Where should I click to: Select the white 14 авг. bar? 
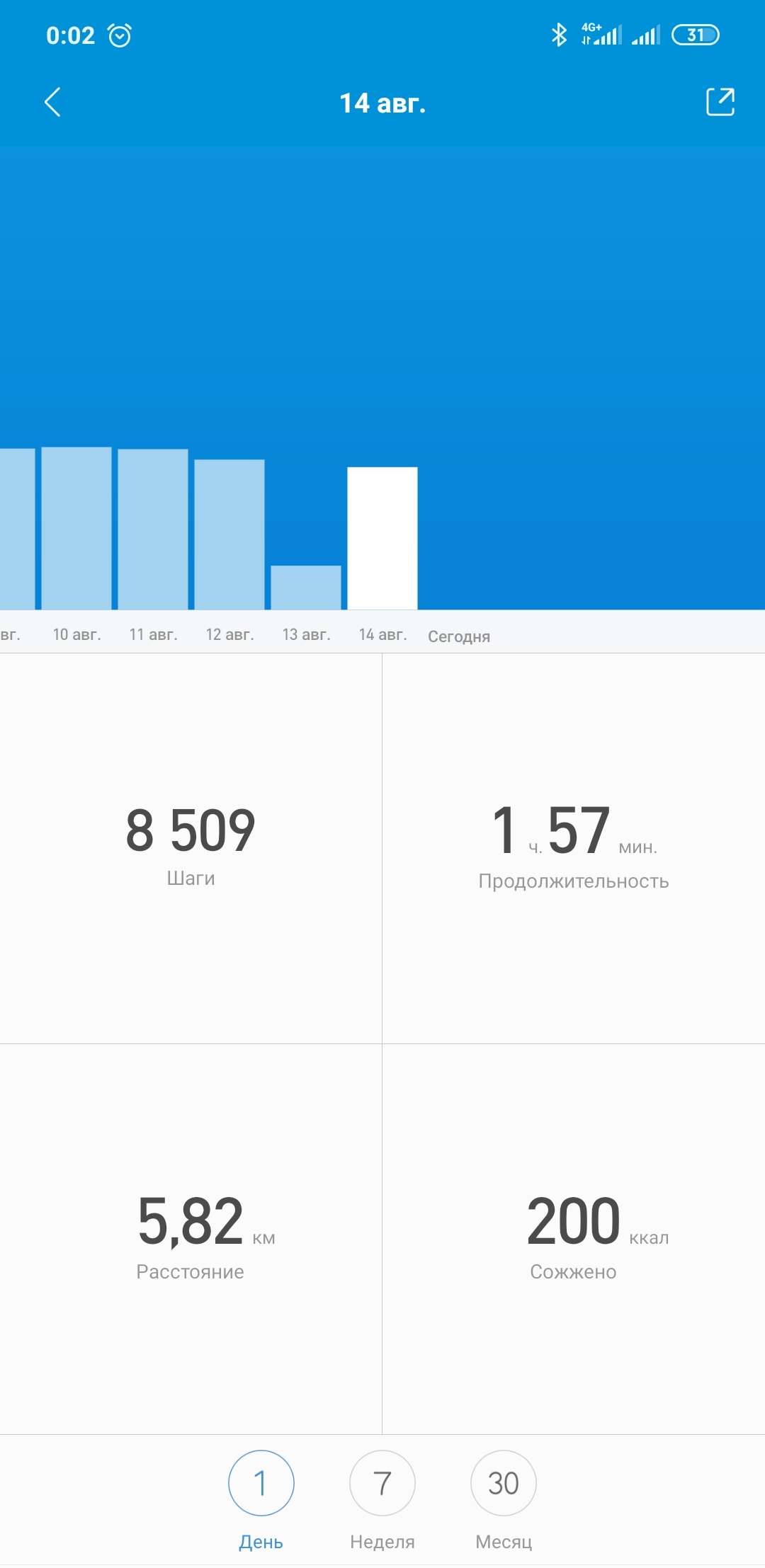[x=382, y=538]
